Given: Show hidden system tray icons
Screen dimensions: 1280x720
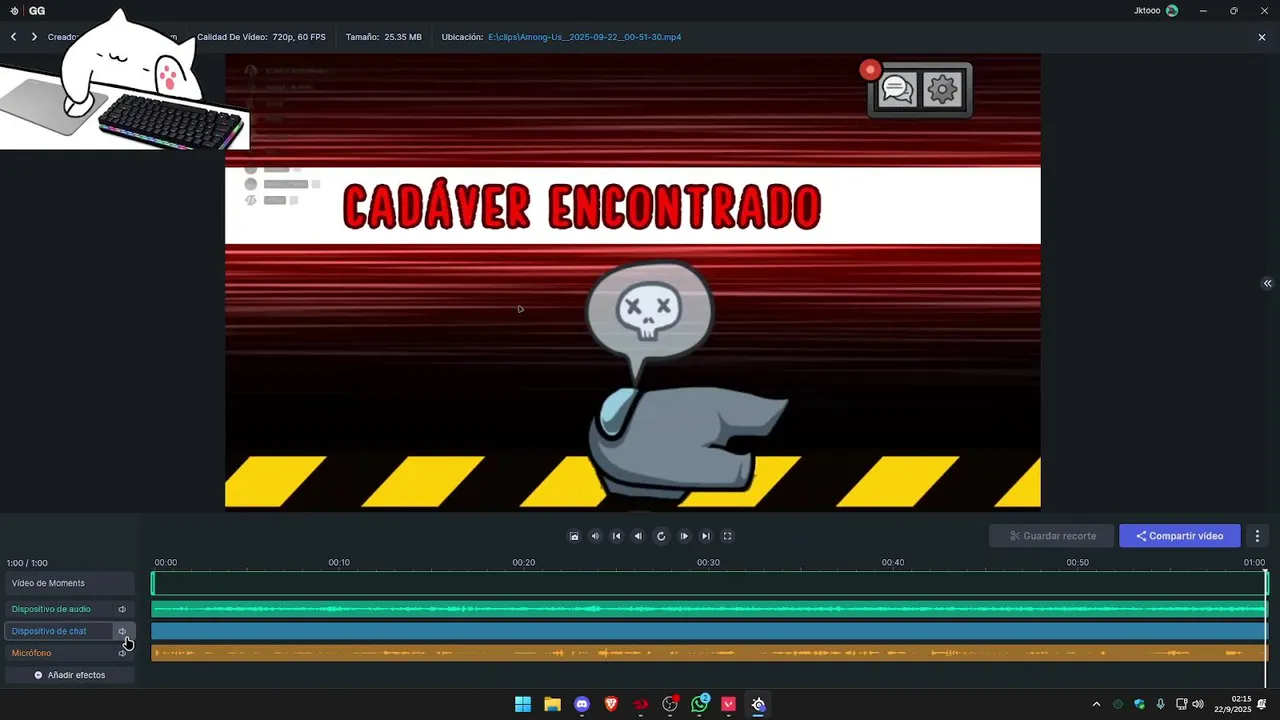Looking at the screenshot, I should (x=1096, y=704).
